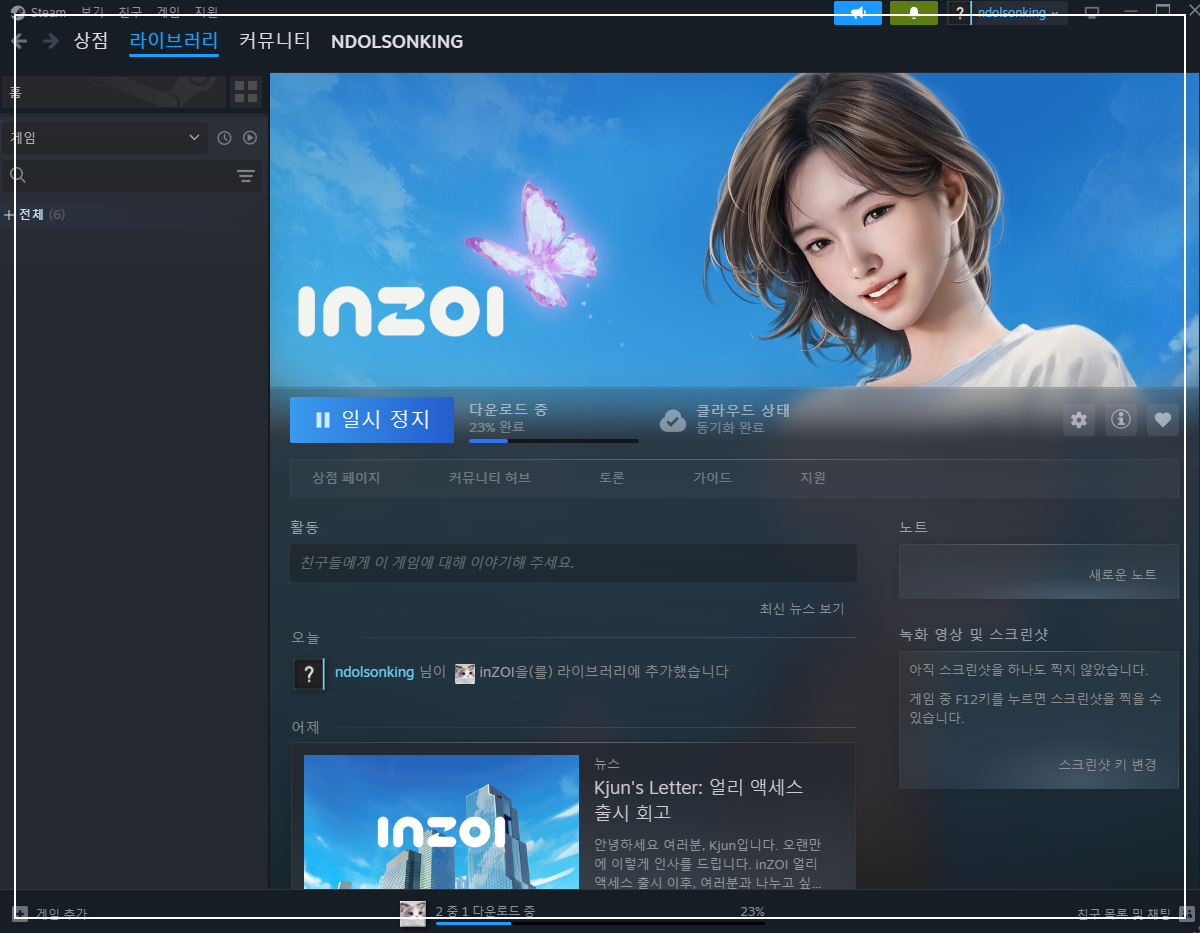Pause download with 일시 정지 button
This screenshot has height=933, width=1200.
coord(372,420)
